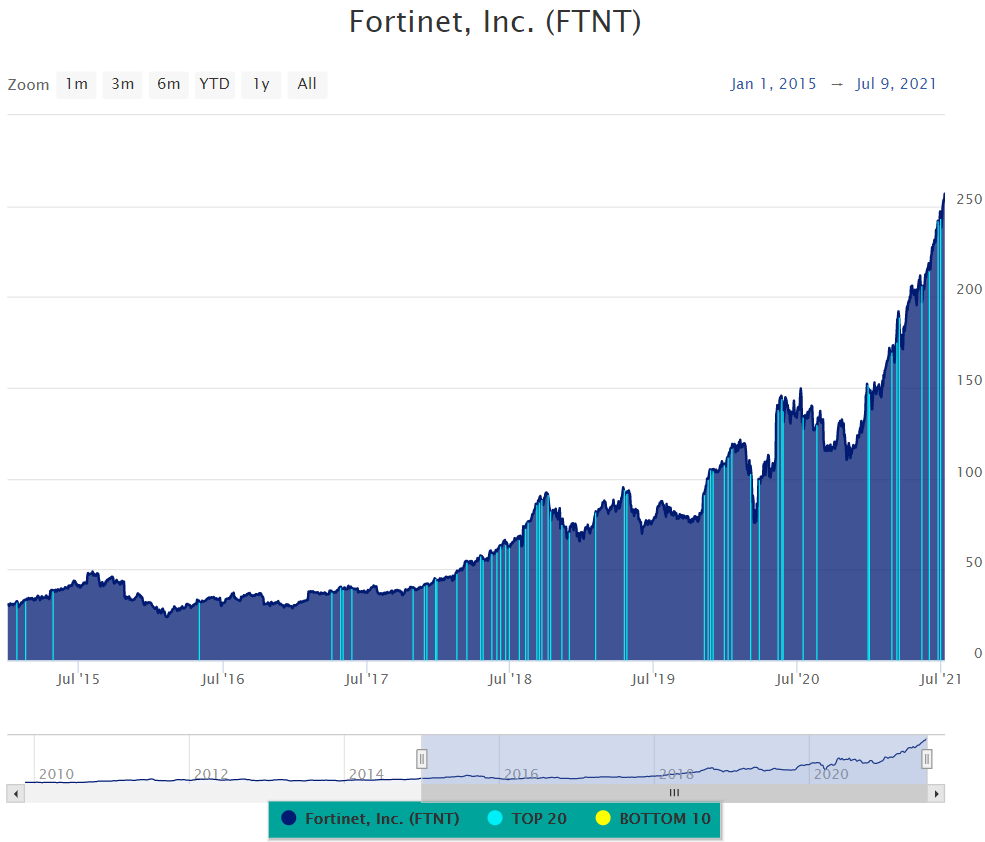Edit the Jul 9, 2021 end date

(896, 84)
